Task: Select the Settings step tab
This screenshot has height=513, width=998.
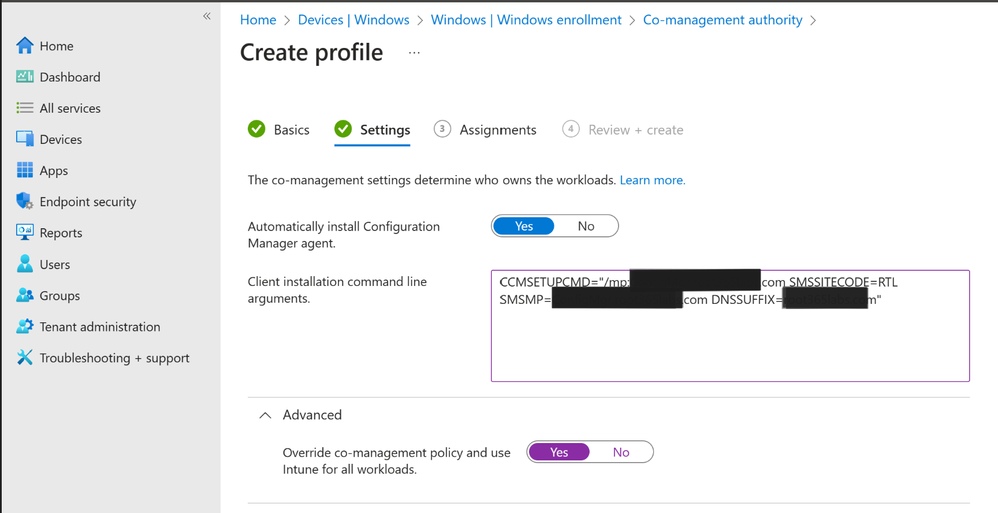Action: [372, 130]
